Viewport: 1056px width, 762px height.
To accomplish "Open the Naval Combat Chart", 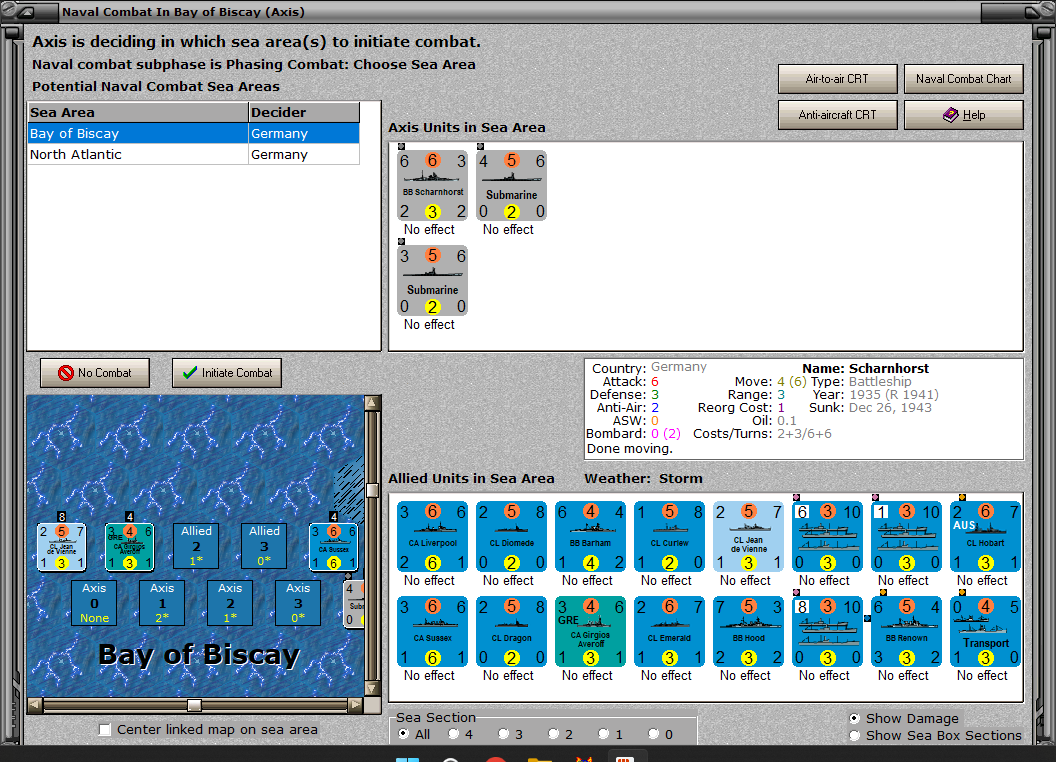I will coord(963,79).
